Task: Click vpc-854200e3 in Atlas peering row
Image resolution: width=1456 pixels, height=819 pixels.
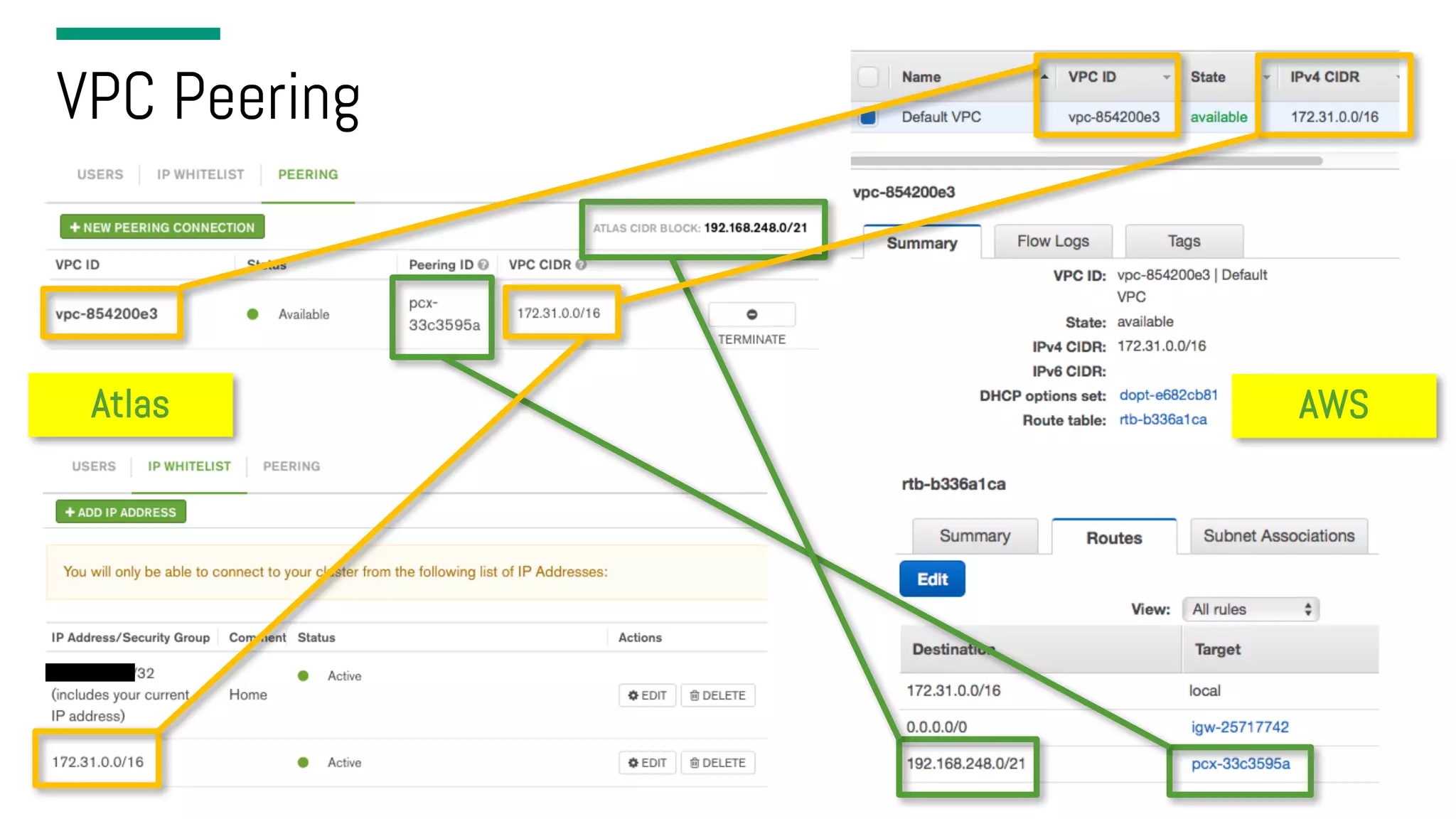Action: [x=107, y=314]
